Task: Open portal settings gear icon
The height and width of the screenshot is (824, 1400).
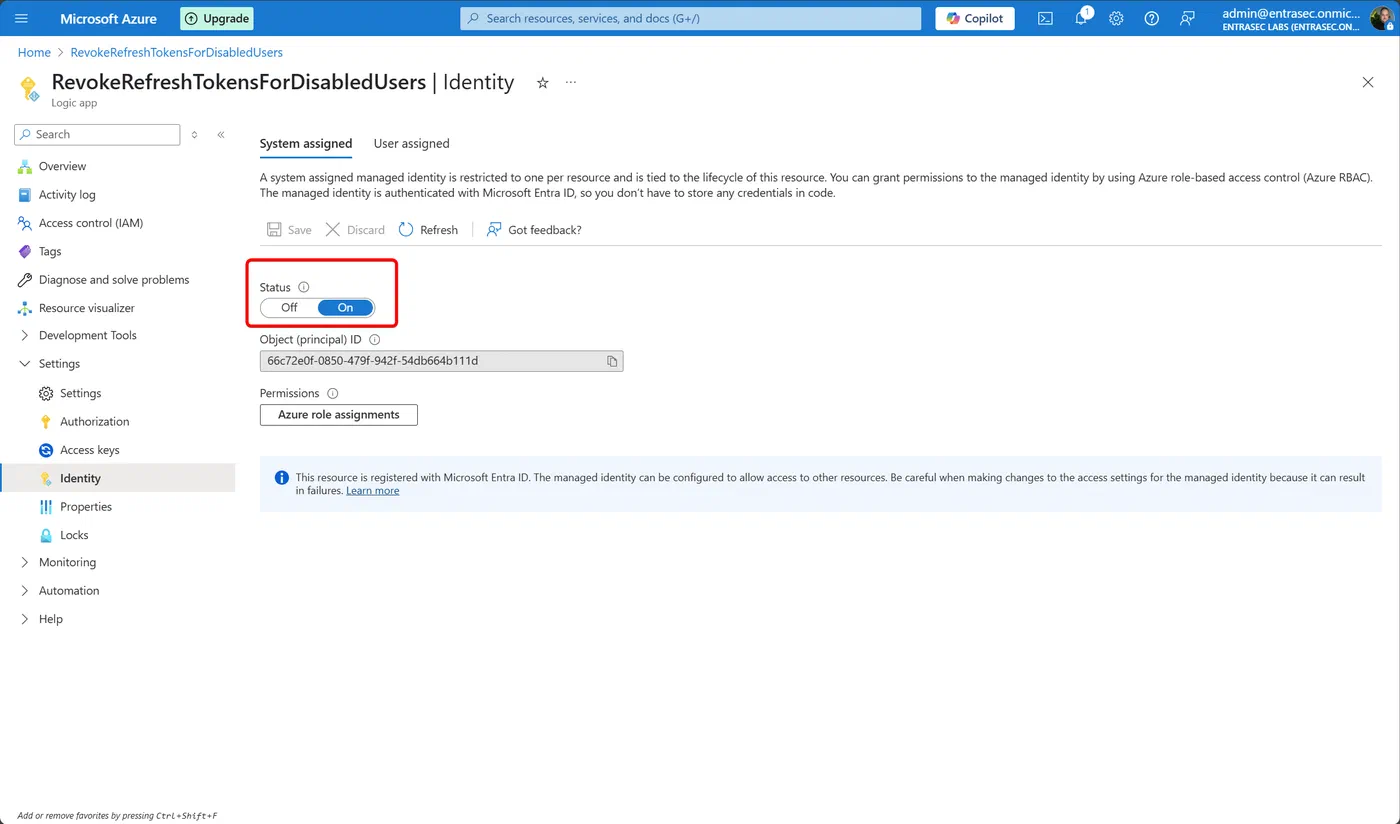Action: point(1116,18)
